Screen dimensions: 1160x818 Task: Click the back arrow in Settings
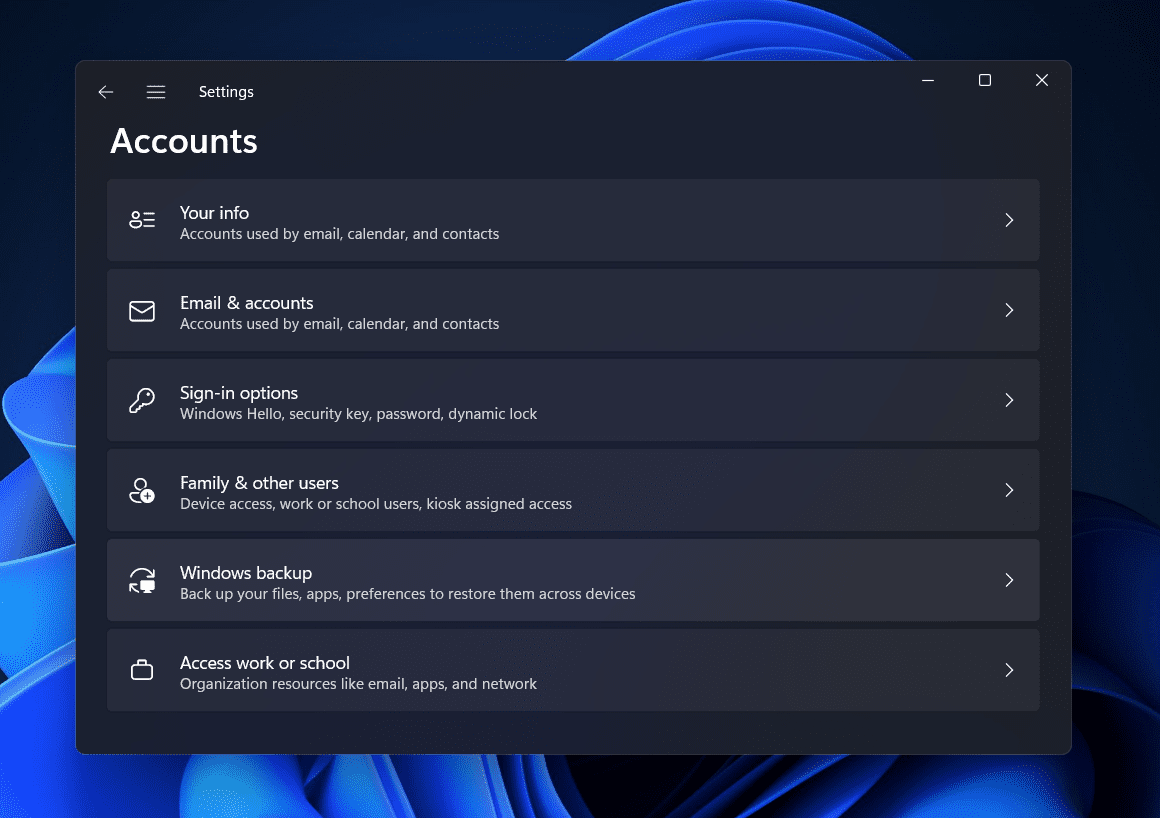tap(105, 91)
